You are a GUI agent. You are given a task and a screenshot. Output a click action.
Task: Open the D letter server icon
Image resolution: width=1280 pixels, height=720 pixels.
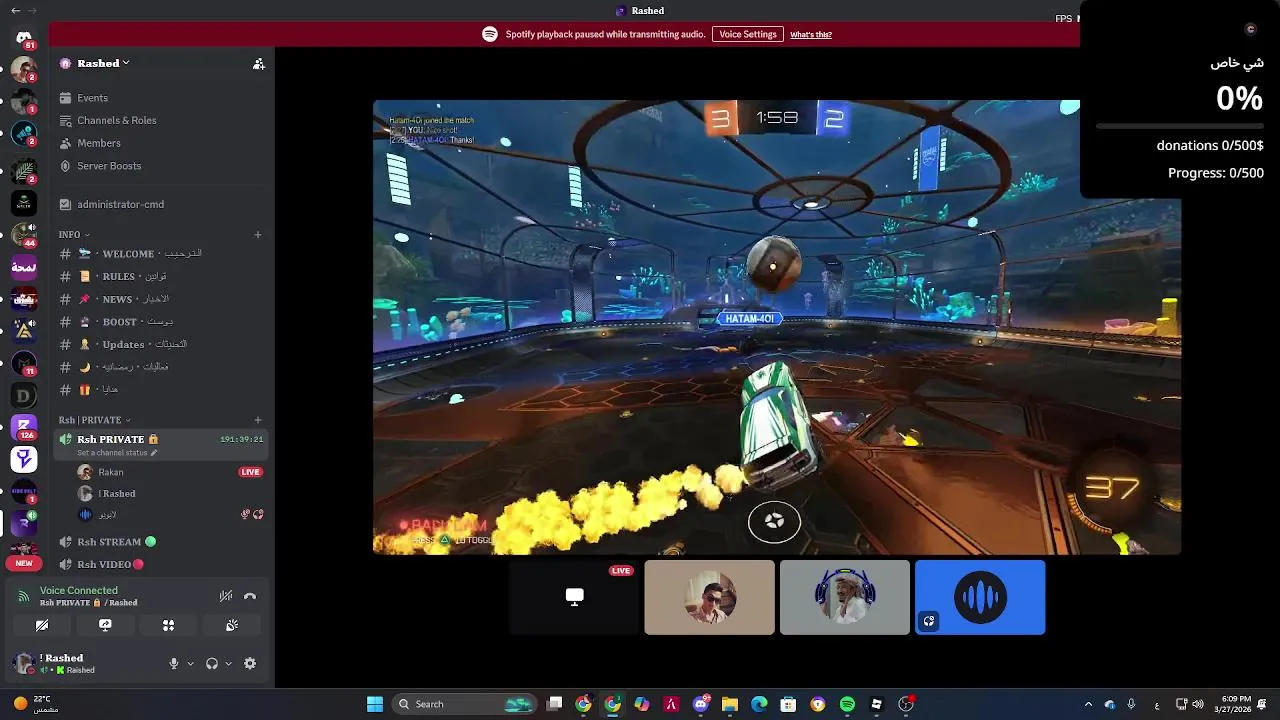pyautogui.click(x=24, y=396)
